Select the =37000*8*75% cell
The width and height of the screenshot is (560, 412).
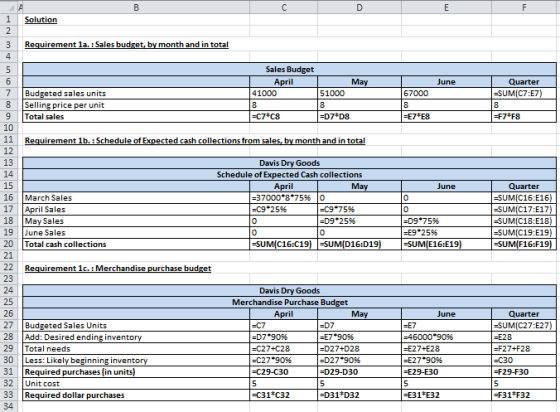coord(284,198)
